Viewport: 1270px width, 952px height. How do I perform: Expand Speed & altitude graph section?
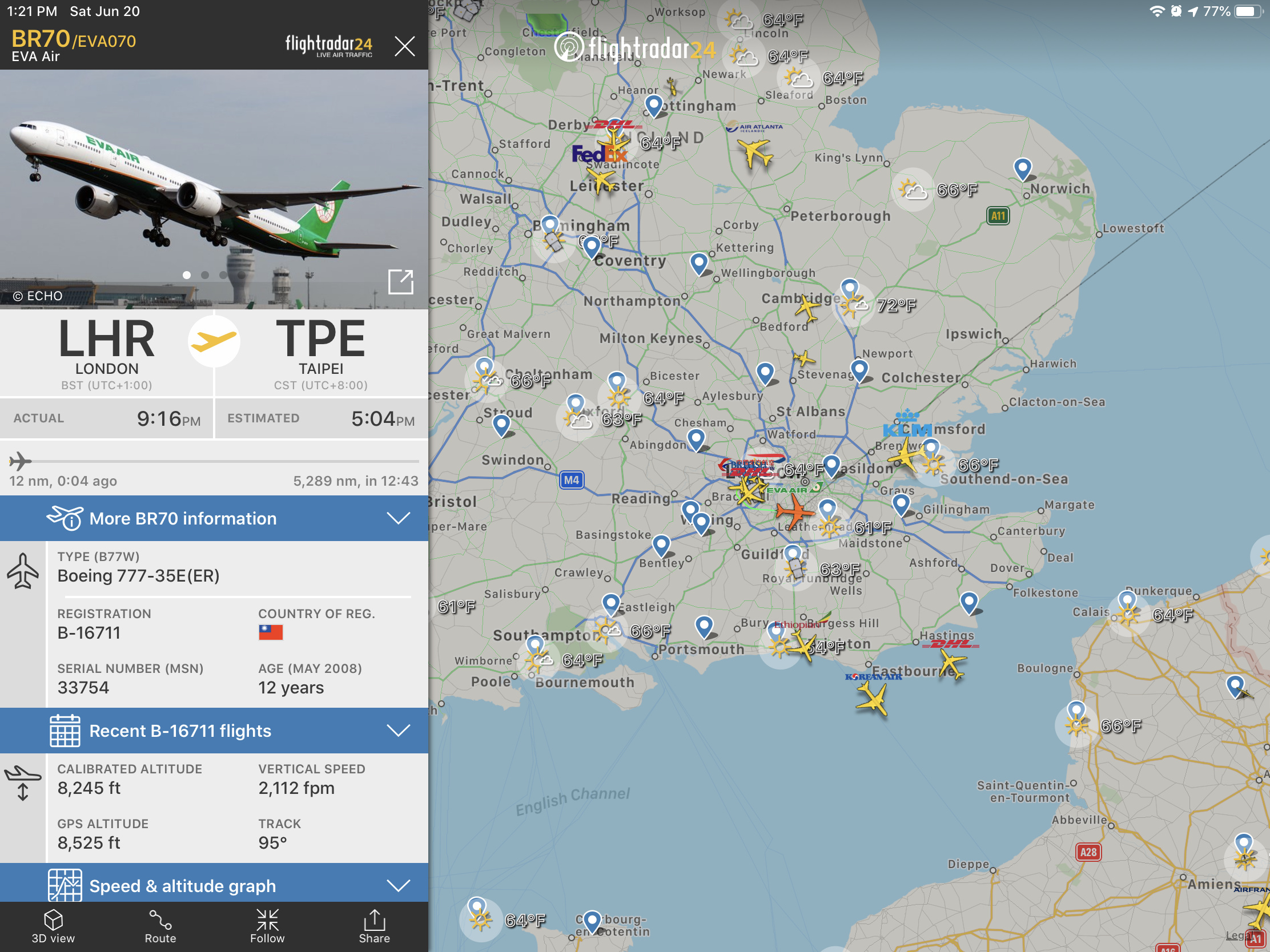(214, 885)
